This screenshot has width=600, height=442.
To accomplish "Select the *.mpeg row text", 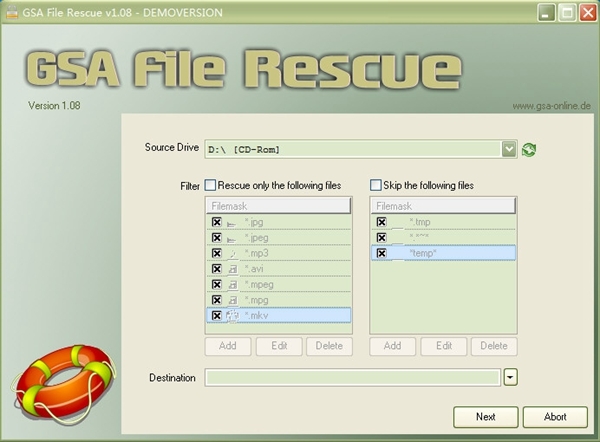I will pos(259,285).
